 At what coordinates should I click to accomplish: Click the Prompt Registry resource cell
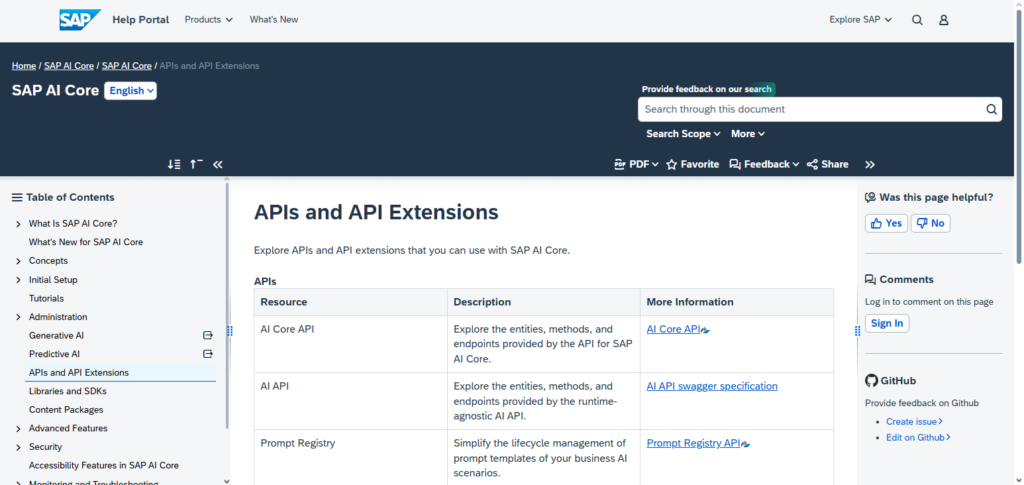[351, 457]
